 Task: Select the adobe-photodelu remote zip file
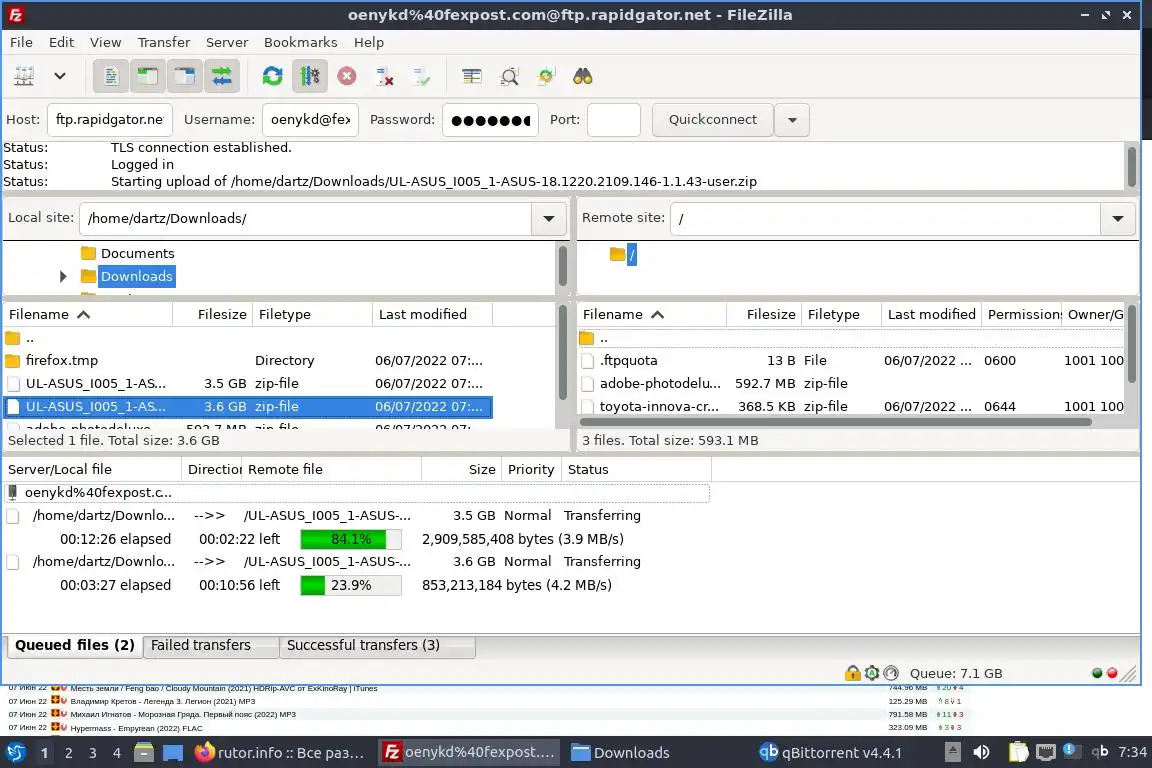(851, 384)
